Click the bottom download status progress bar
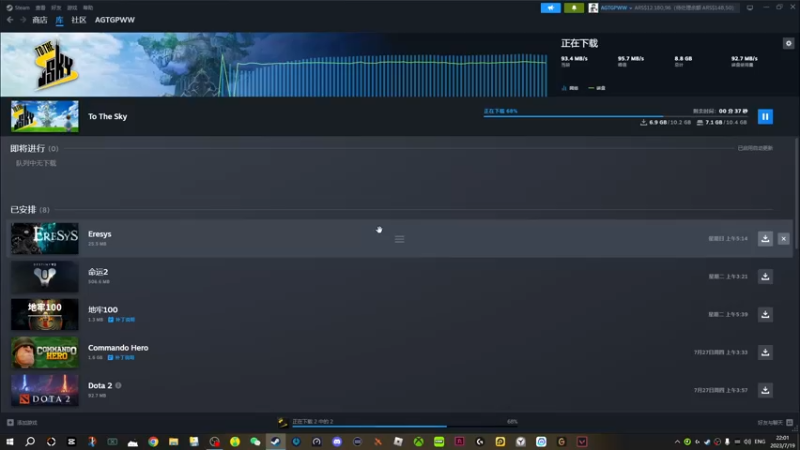Image resolution: width=800 pixels, height=450 pixels. (x=405, y=426)
